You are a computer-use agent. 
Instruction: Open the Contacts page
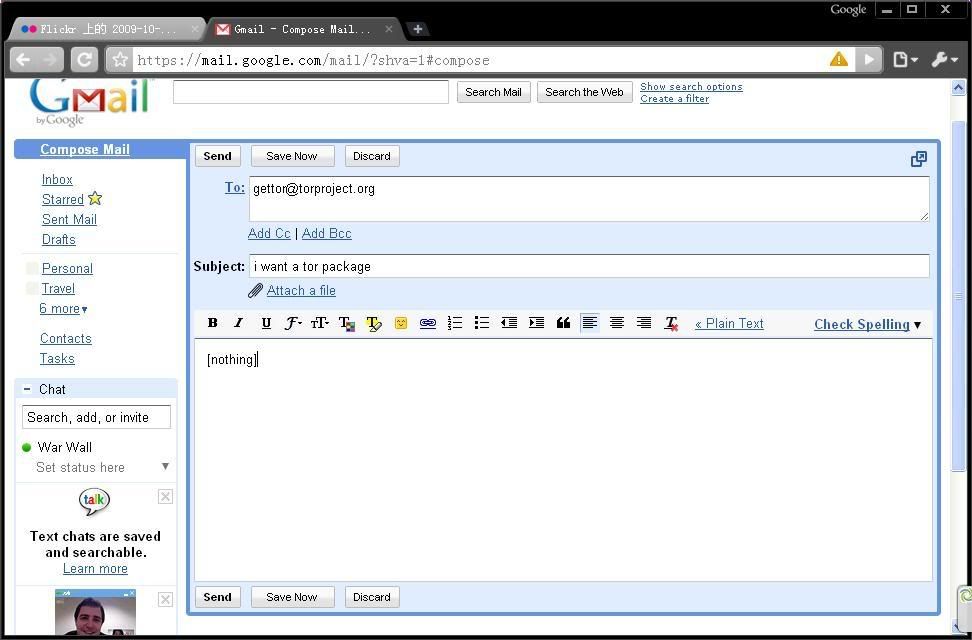(66, 339)
